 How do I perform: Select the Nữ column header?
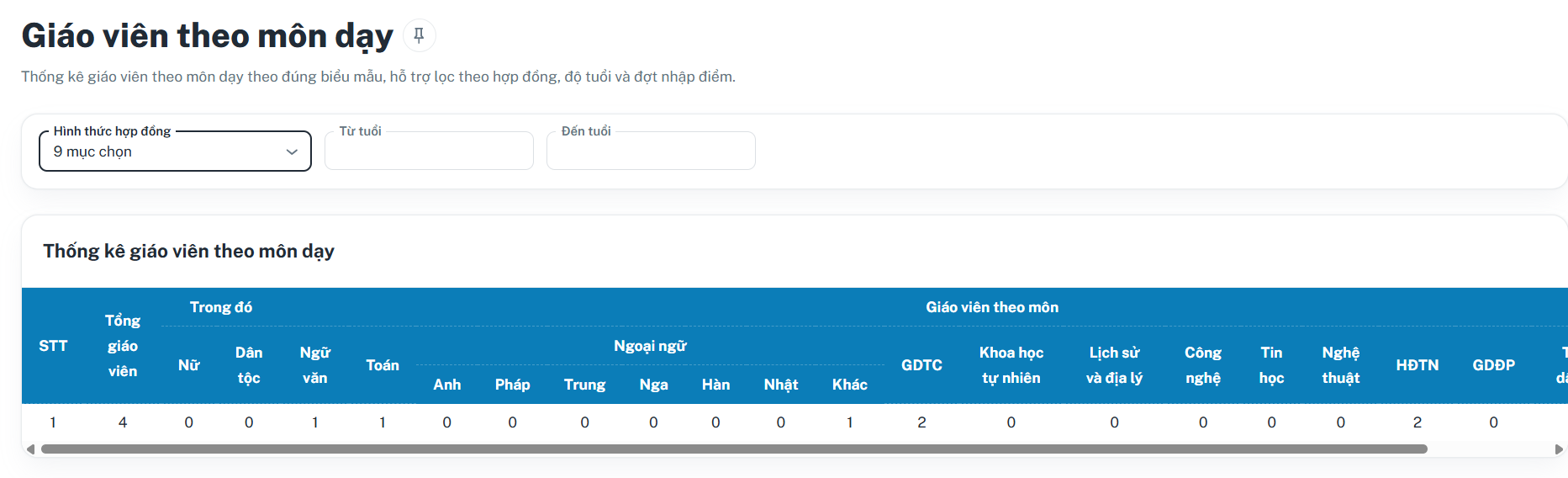tap(188, 365)
